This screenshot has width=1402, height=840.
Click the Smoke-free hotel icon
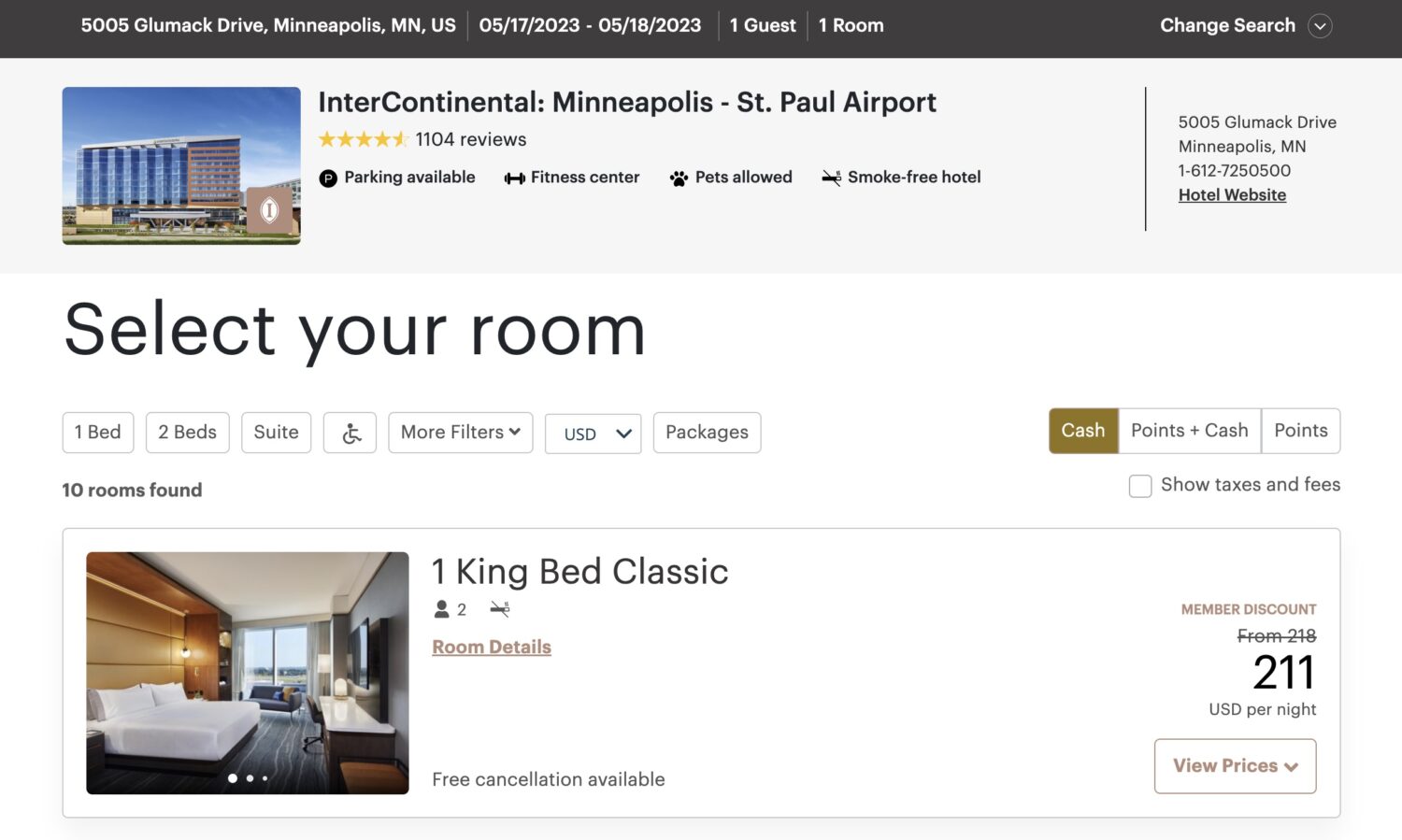[x=832, y=178]
